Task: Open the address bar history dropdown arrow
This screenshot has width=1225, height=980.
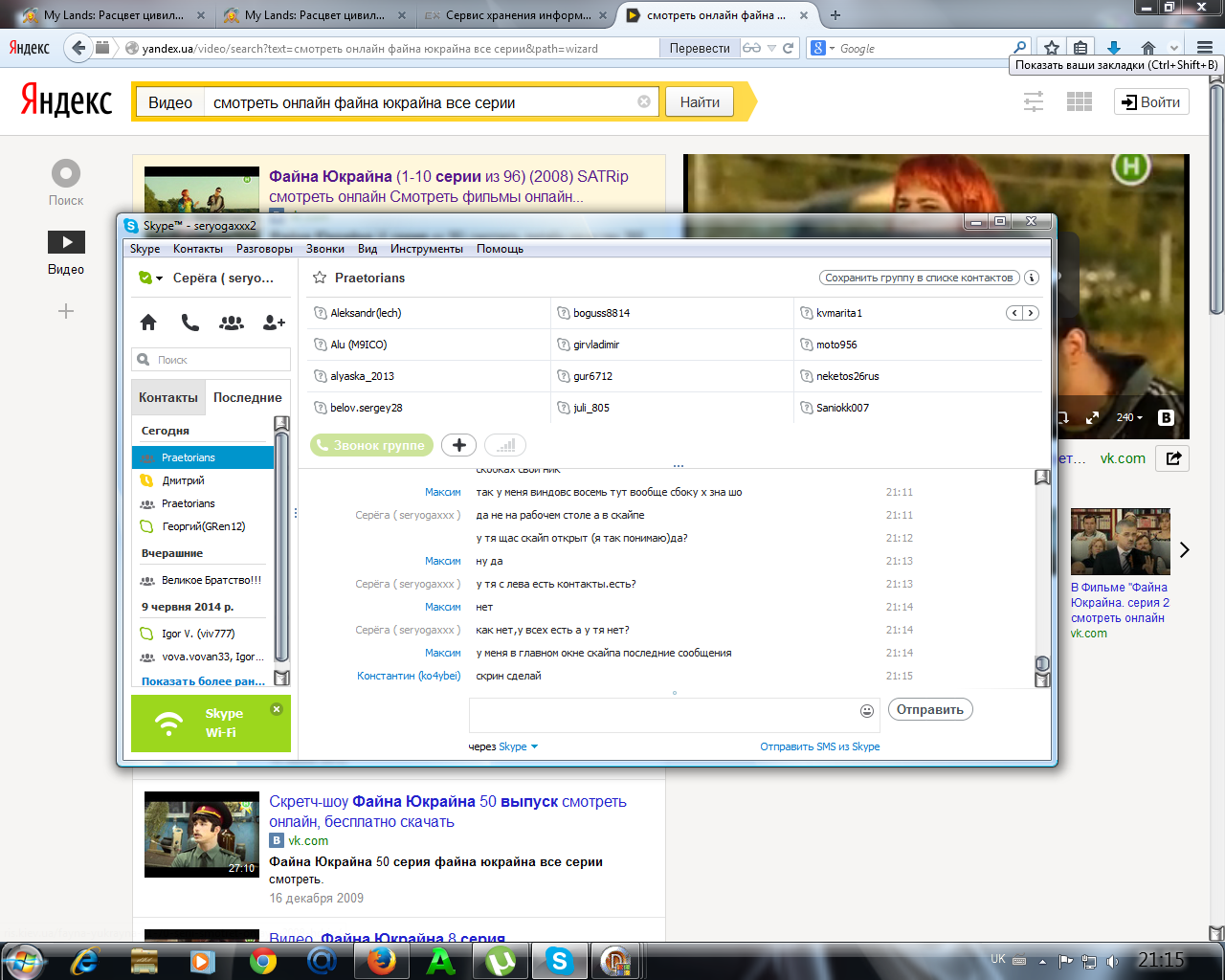Action: (771, 48)
